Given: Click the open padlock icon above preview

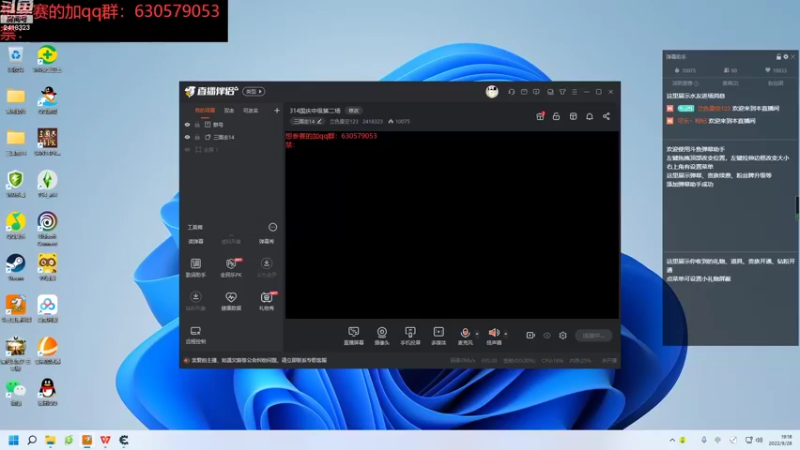Looking at the screenshot, I should click(556, 116).
